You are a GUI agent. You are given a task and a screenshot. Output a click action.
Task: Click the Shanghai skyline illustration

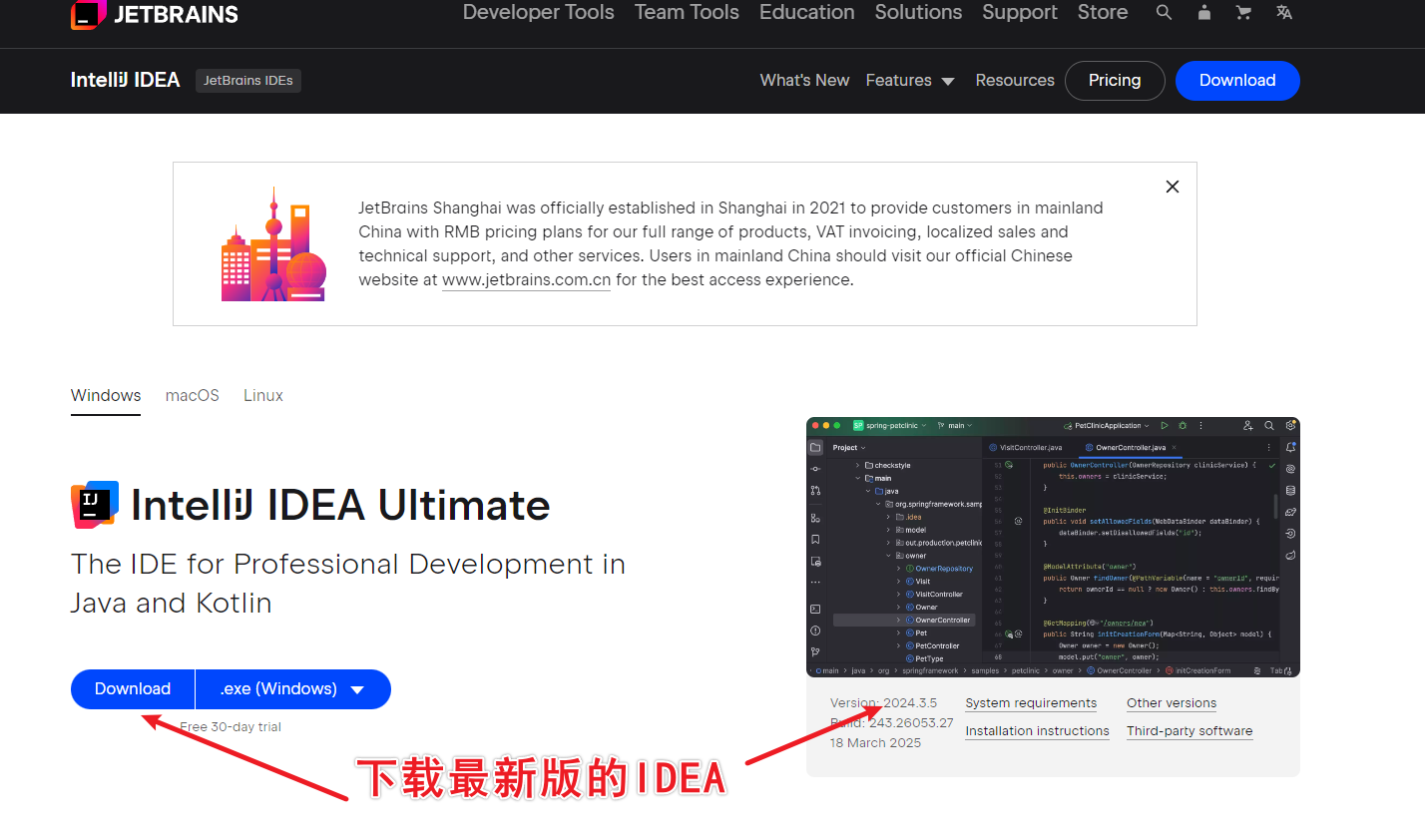(273, 245)
